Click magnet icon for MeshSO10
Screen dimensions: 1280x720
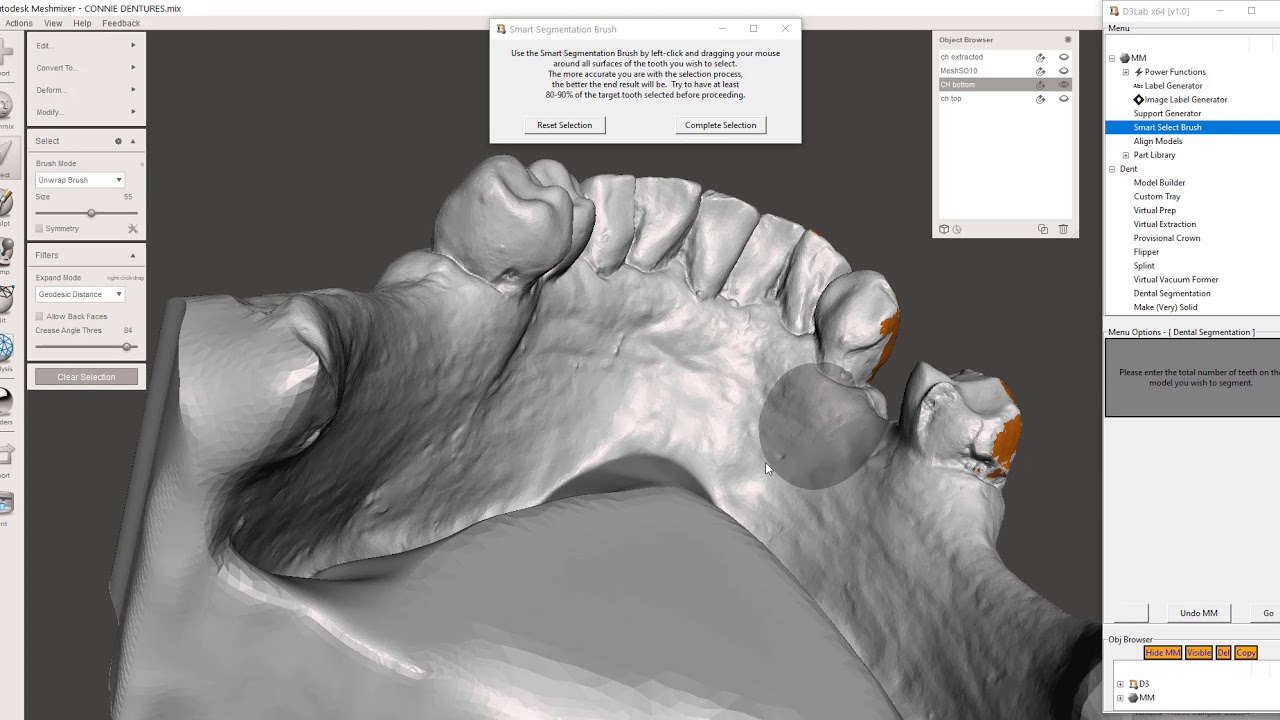click(x=1040, y=71)
